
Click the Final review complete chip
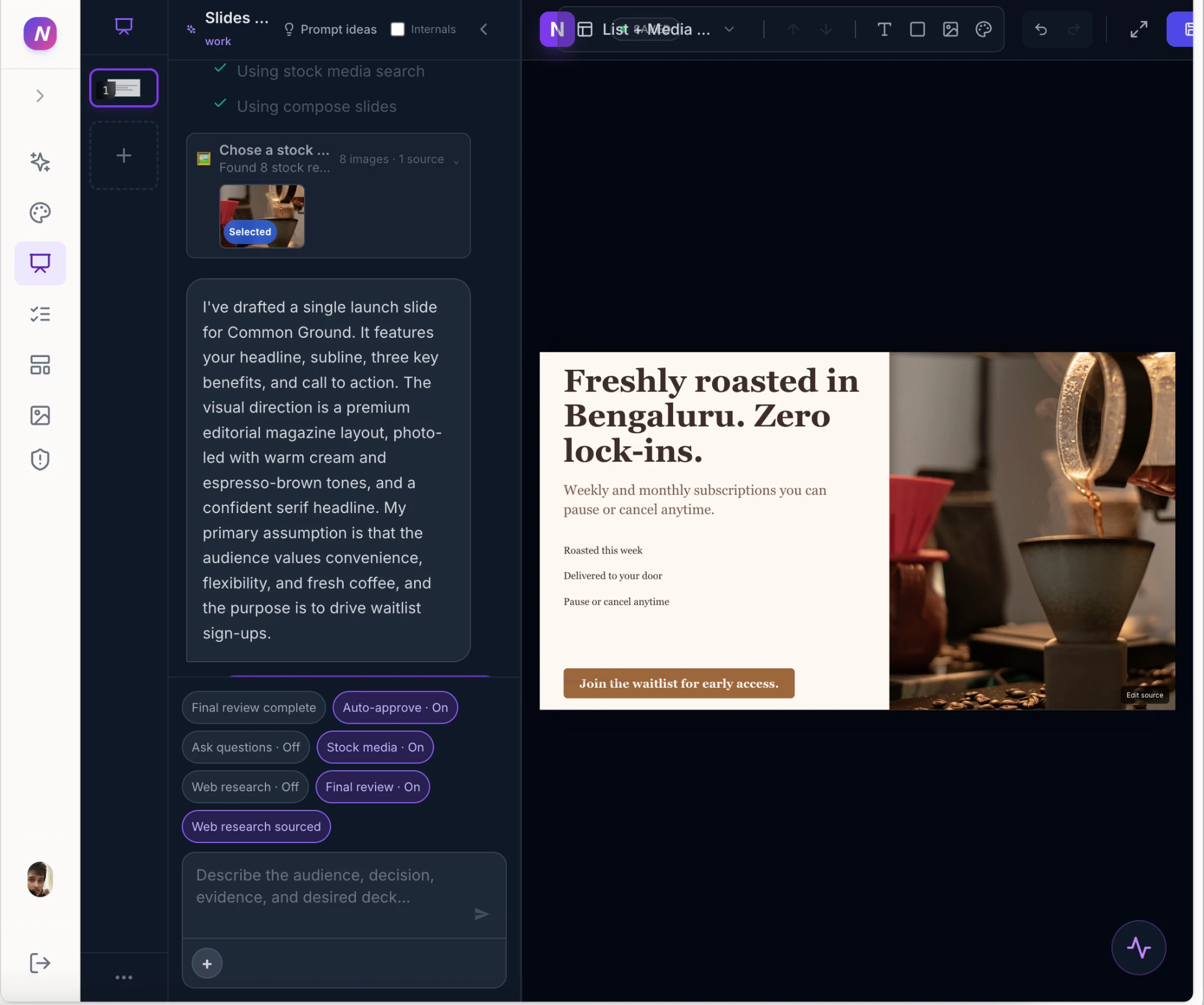pos(253,707)
